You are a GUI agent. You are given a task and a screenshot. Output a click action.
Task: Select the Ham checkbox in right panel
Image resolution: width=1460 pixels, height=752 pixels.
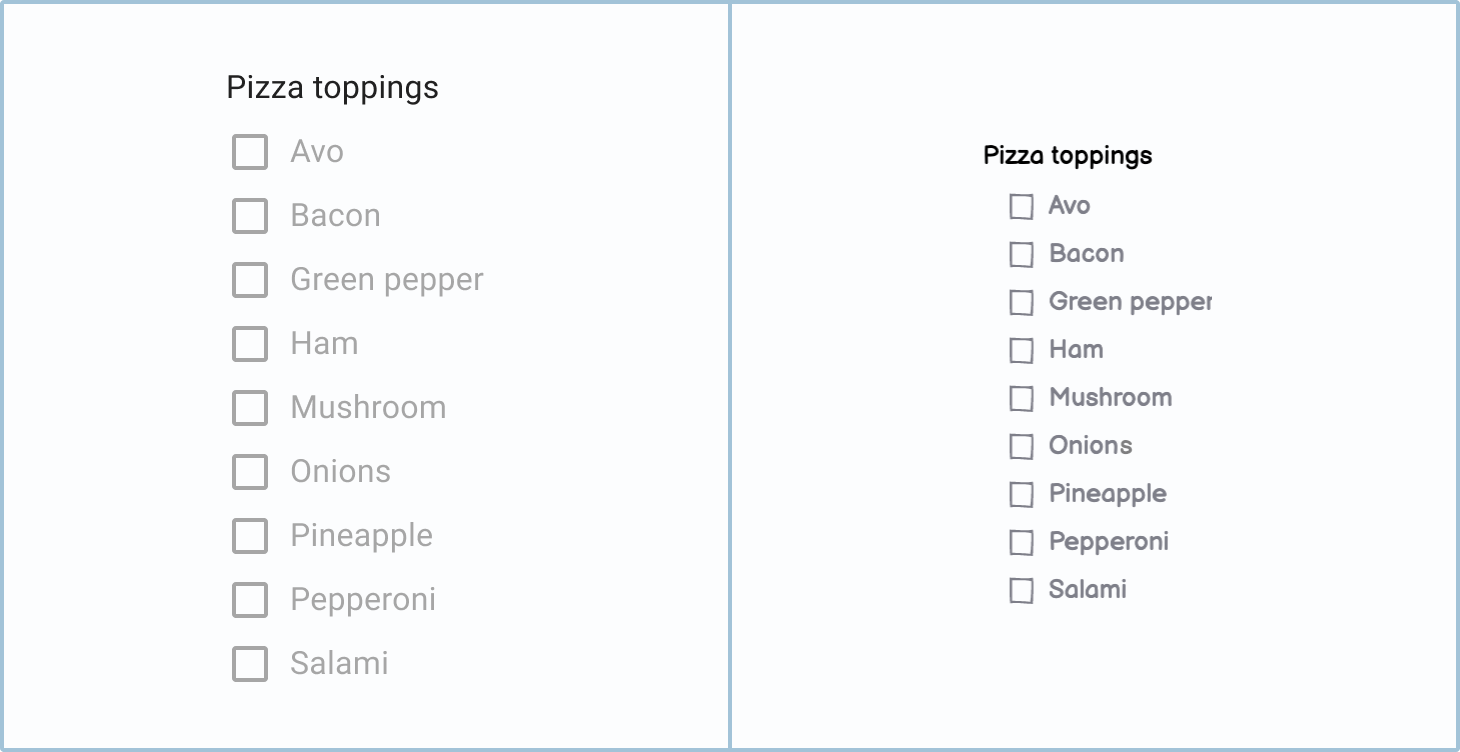click(1021, 351)
